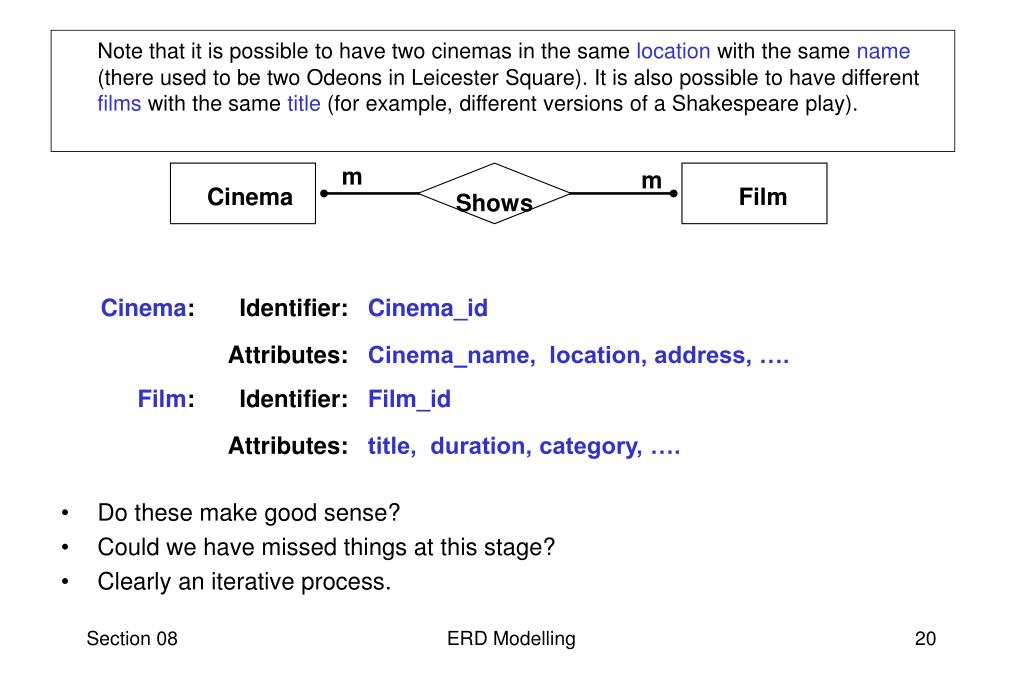Click the blue Film: heading
Viewport: 1023px width, 682px height.
(166, 399)
